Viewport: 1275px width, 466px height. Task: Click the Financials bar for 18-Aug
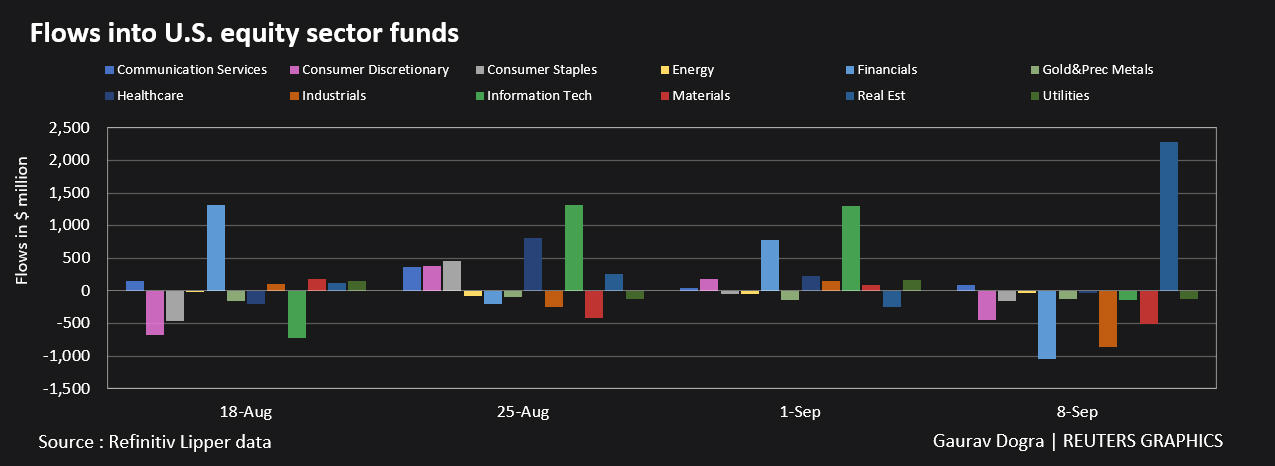coord(216,248)
